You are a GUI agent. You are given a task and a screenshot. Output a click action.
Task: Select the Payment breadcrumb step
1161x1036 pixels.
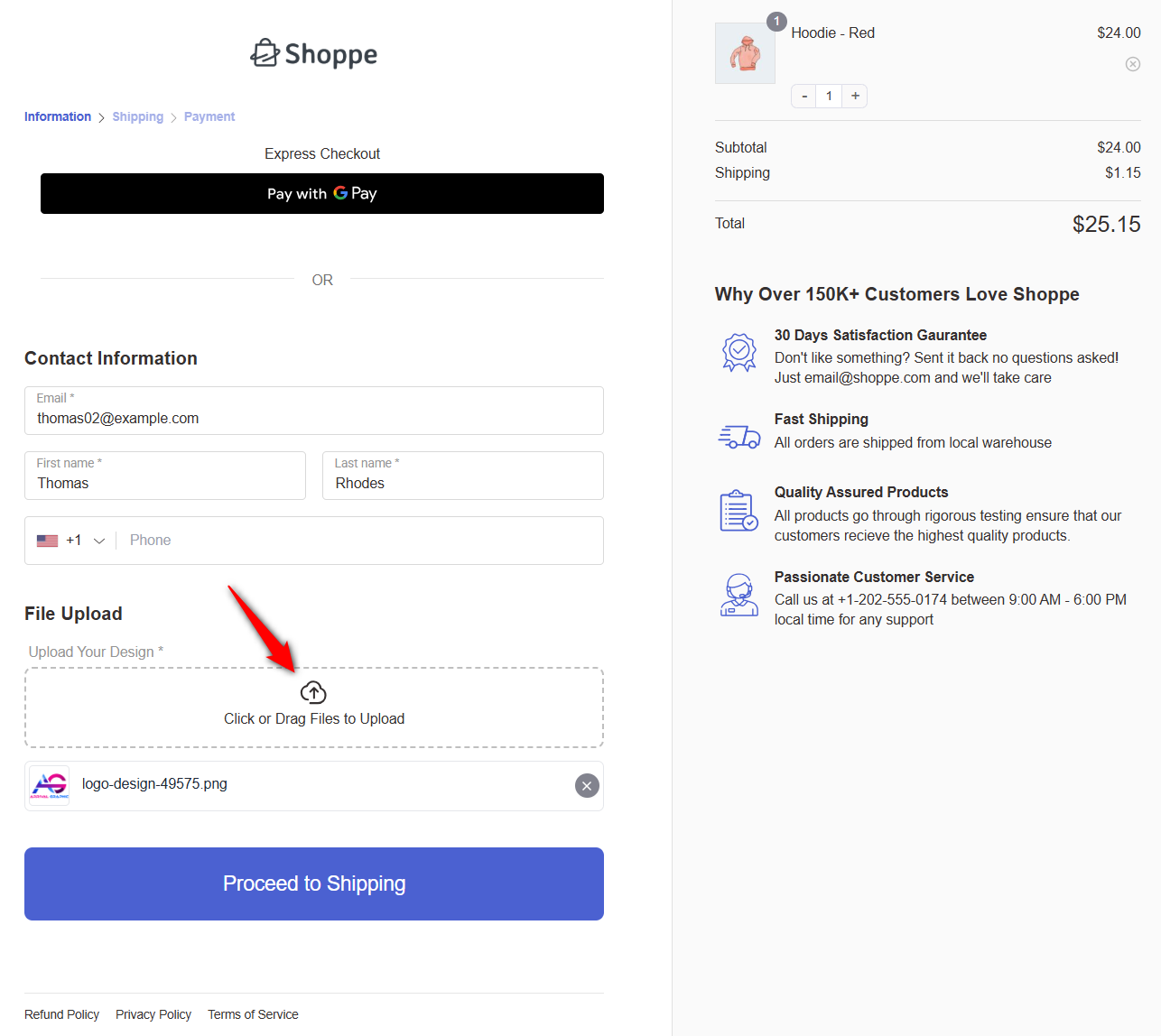(x=209, y=116)
